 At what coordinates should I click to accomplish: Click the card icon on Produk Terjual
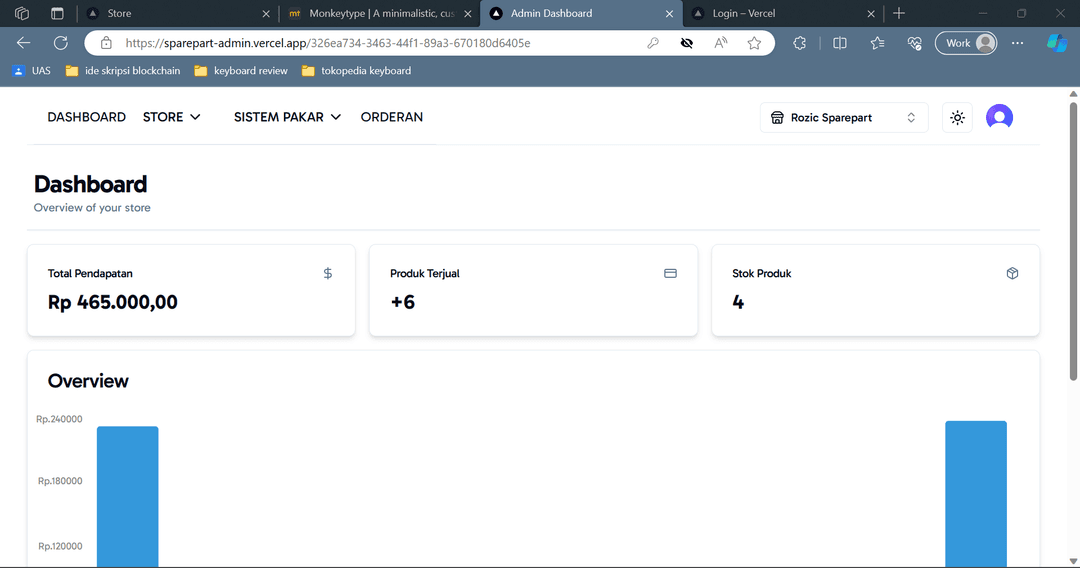[x=670, y=273]
